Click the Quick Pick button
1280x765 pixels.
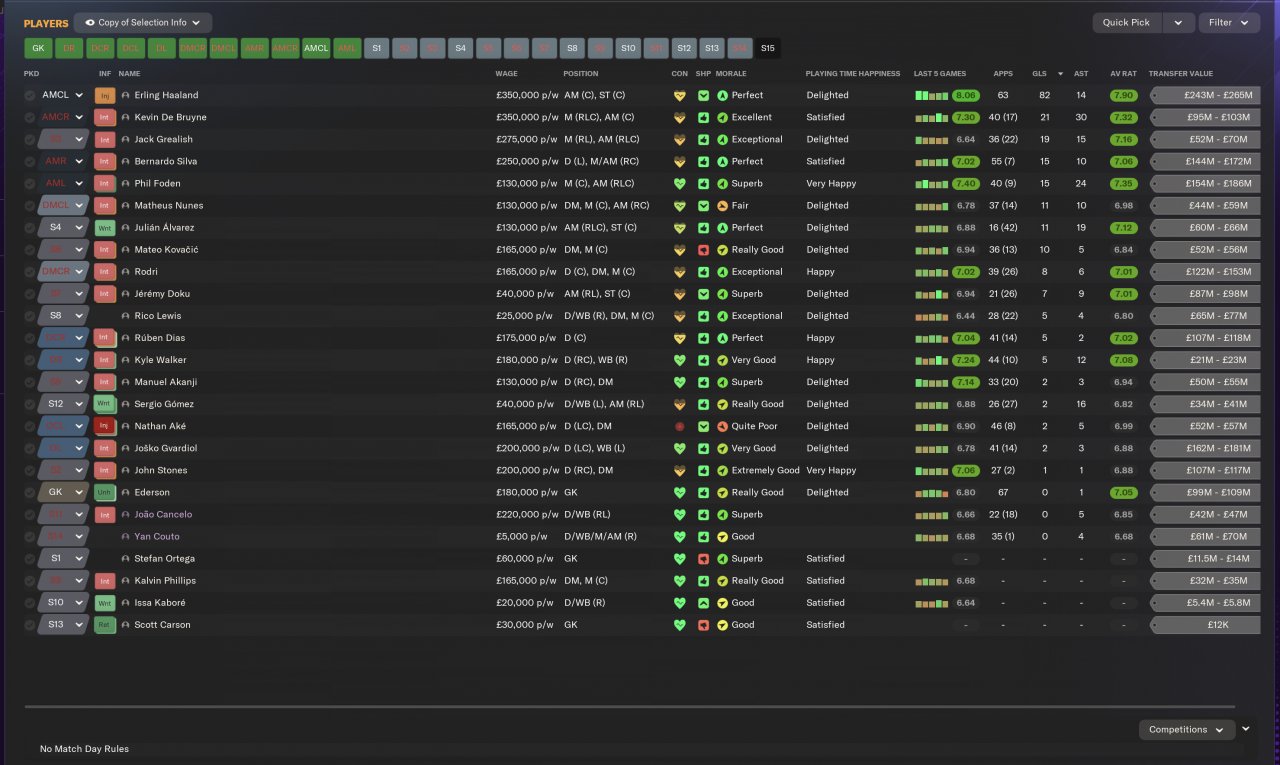click(x=1126, y=22)
